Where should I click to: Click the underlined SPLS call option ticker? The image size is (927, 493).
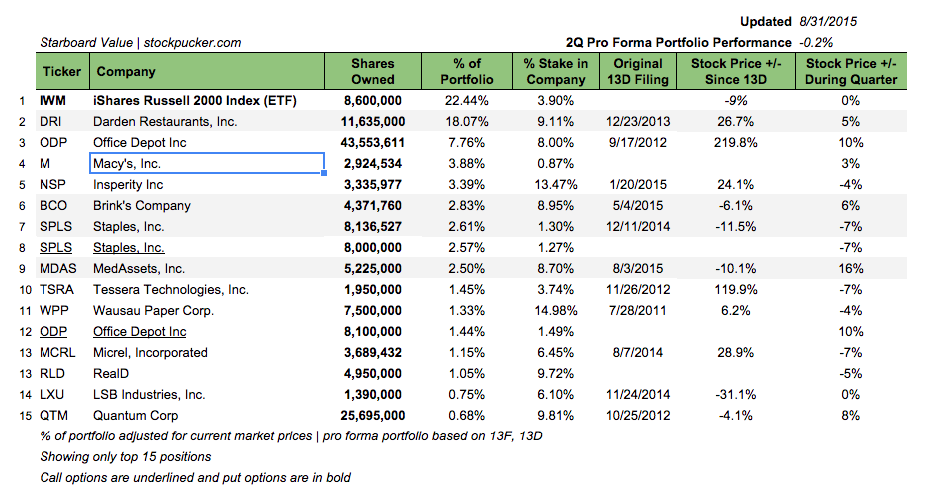(x=56, y=248)
